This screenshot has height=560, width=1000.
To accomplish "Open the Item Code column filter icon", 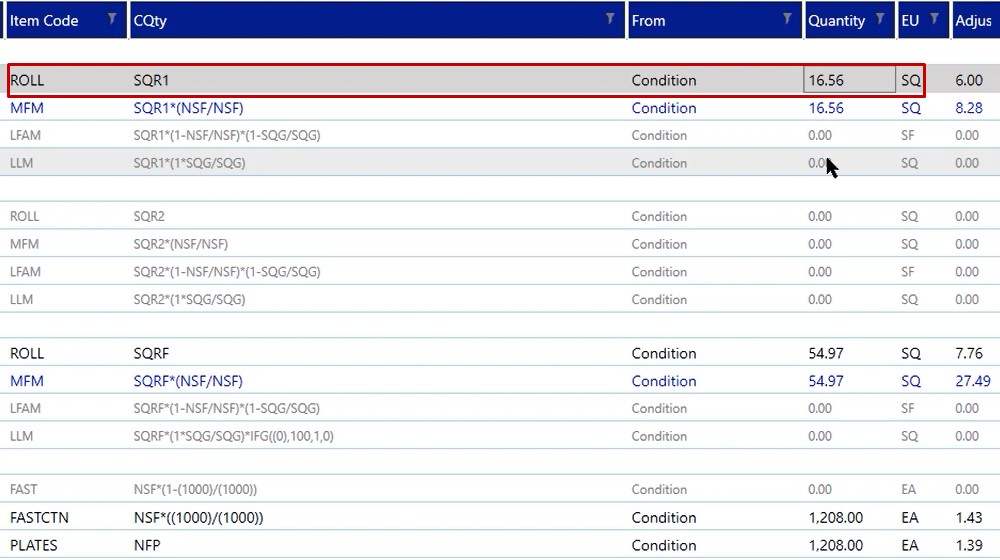I will (112, 19).
